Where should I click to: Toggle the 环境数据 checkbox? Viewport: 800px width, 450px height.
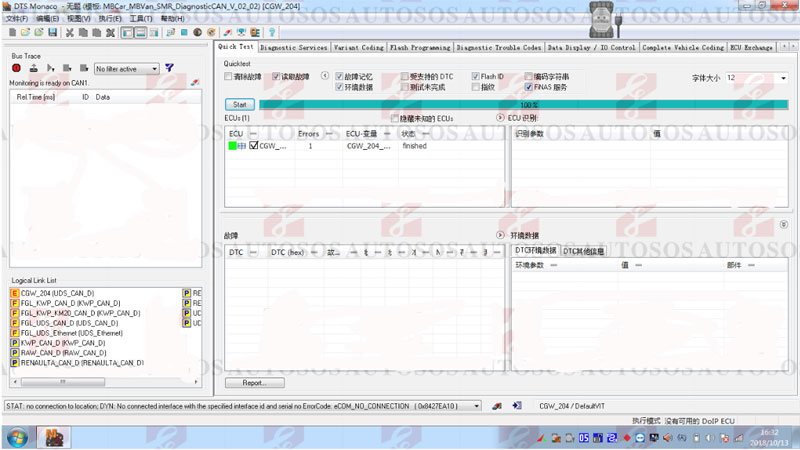pyautogui.click(x=339, y=87)
